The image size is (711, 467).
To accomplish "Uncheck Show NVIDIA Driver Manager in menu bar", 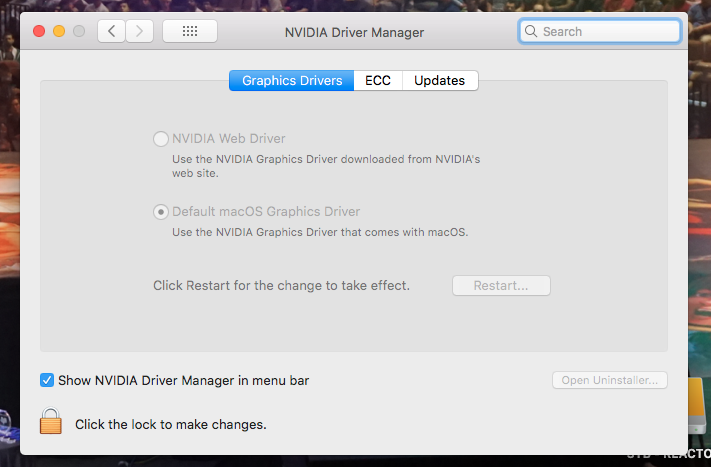I will click(x=47, y=380).
